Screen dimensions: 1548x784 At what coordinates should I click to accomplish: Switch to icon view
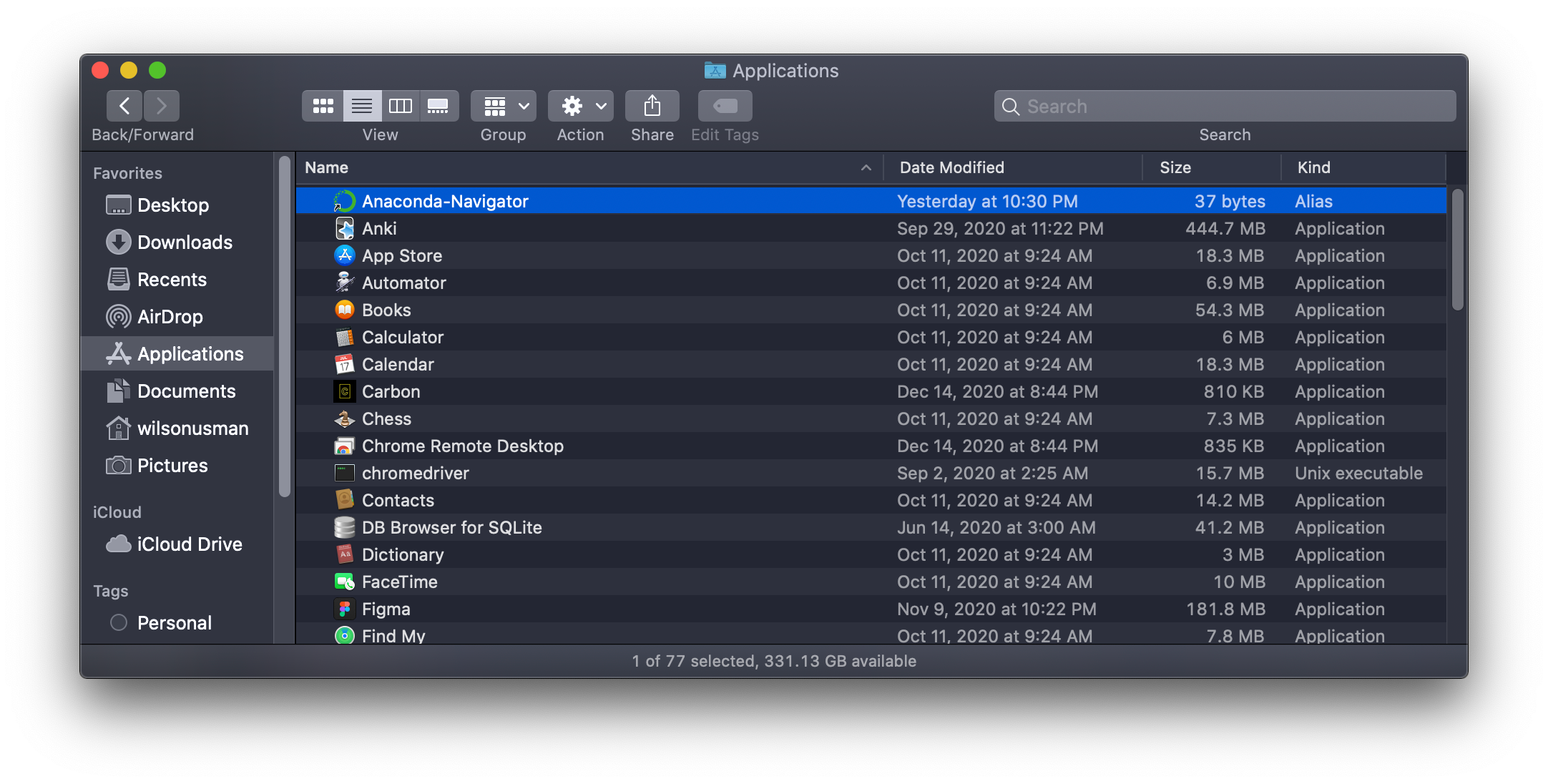coord(323,106)
